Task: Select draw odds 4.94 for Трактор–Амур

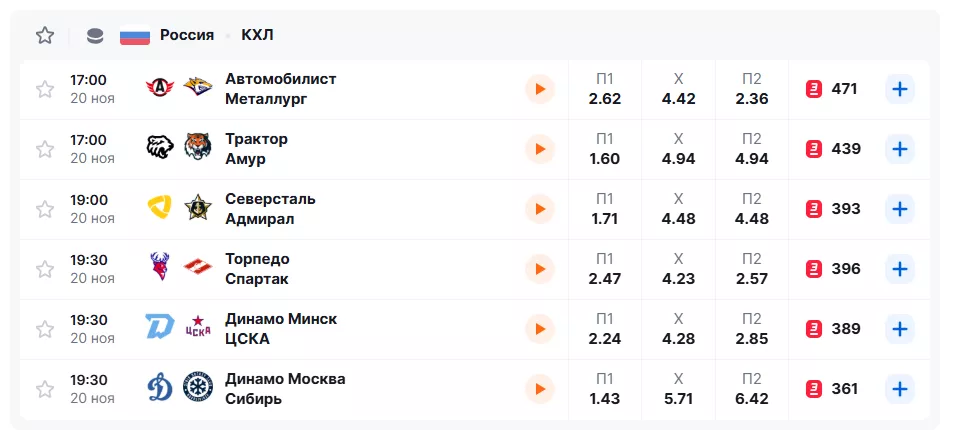Action: click(x=678, y=149)
